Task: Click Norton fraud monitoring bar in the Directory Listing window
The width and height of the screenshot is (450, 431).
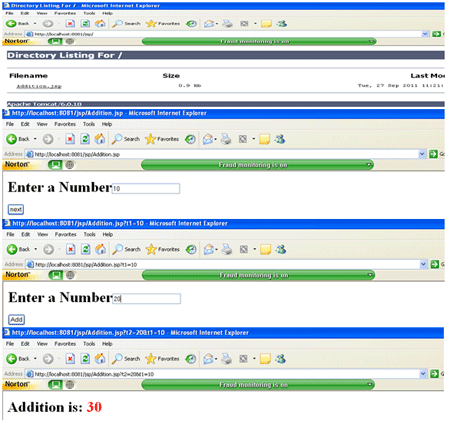Action: 259,41
